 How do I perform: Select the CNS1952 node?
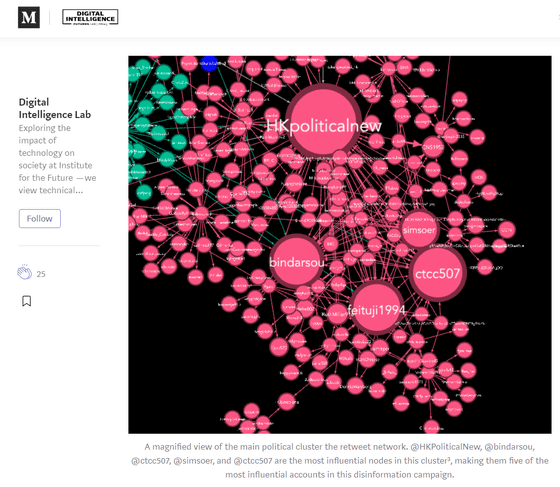pyautogui.click(x=433, y=147)
